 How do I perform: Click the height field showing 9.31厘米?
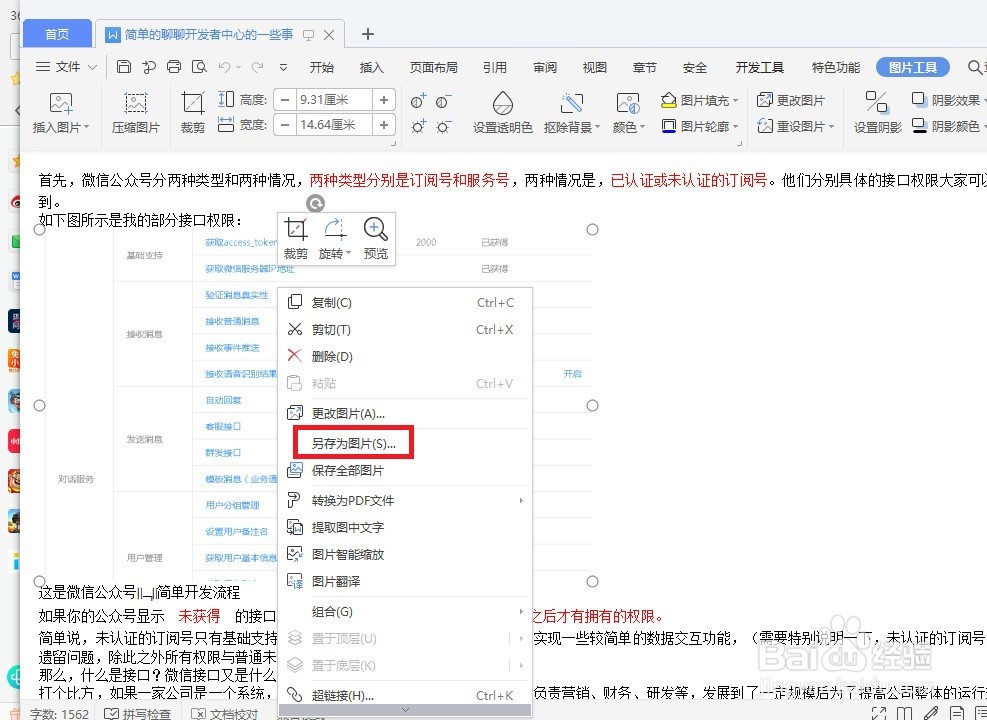click(334, 100)
